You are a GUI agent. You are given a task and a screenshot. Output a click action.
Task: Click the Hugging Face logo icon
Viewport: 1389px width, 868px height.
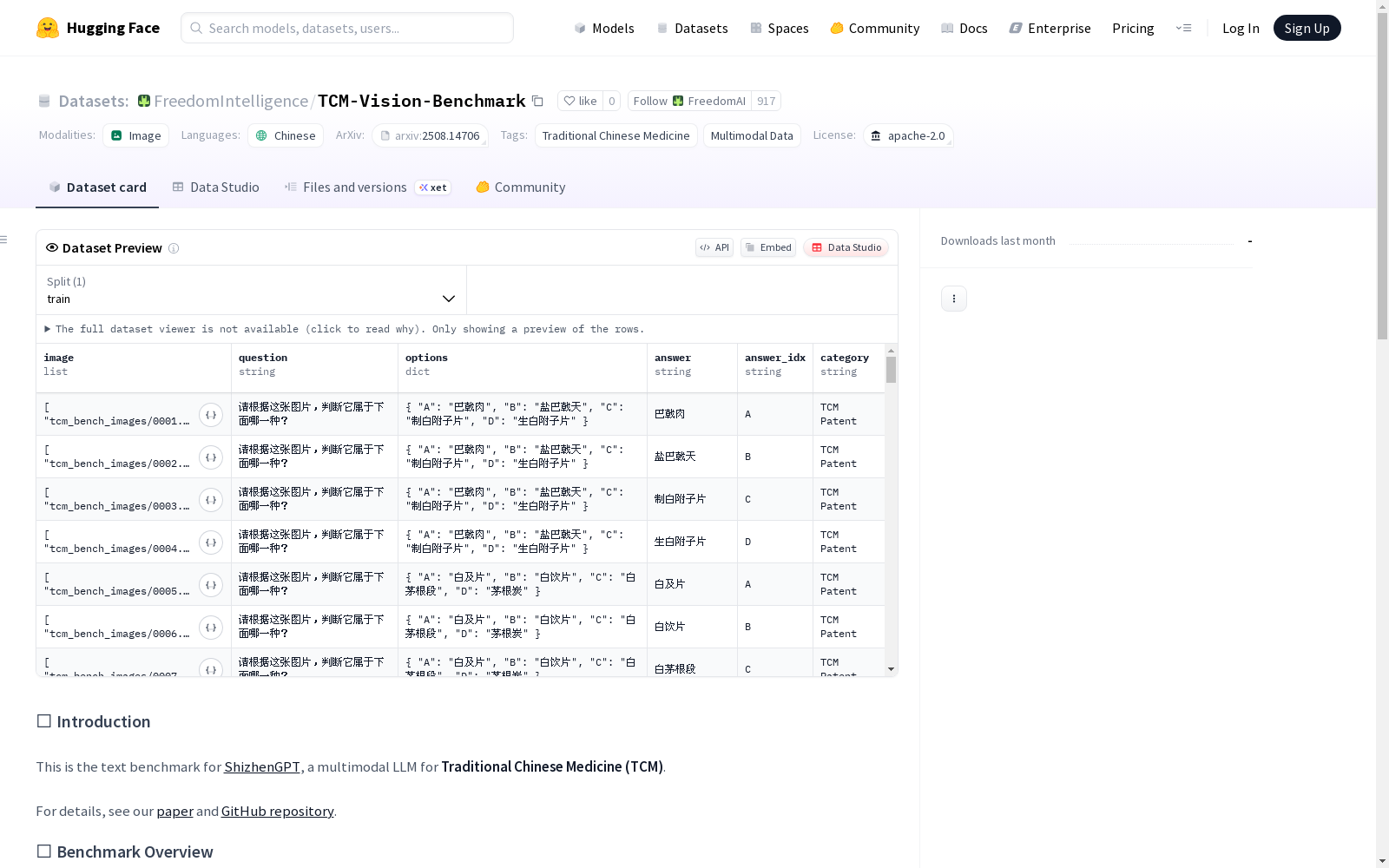[48, 28]
